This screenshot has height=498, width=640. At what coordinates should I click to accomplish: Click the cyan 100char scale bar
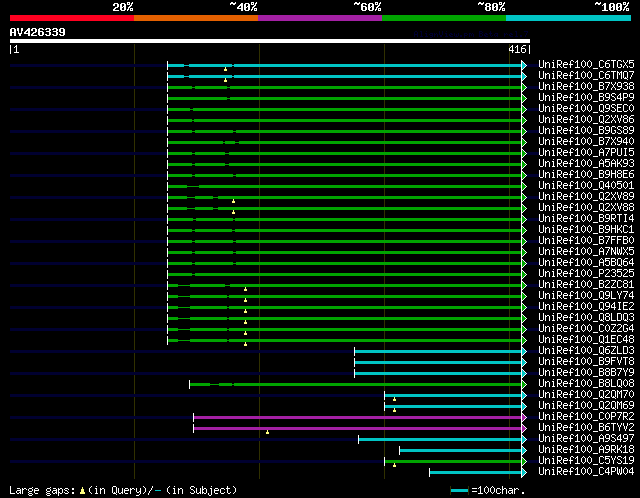tap(459, 490)
